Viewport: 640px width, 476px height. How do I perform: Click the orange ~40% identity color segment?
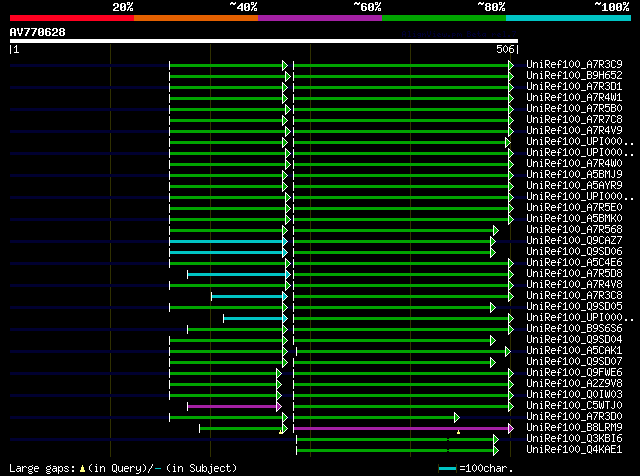[196, 18]
